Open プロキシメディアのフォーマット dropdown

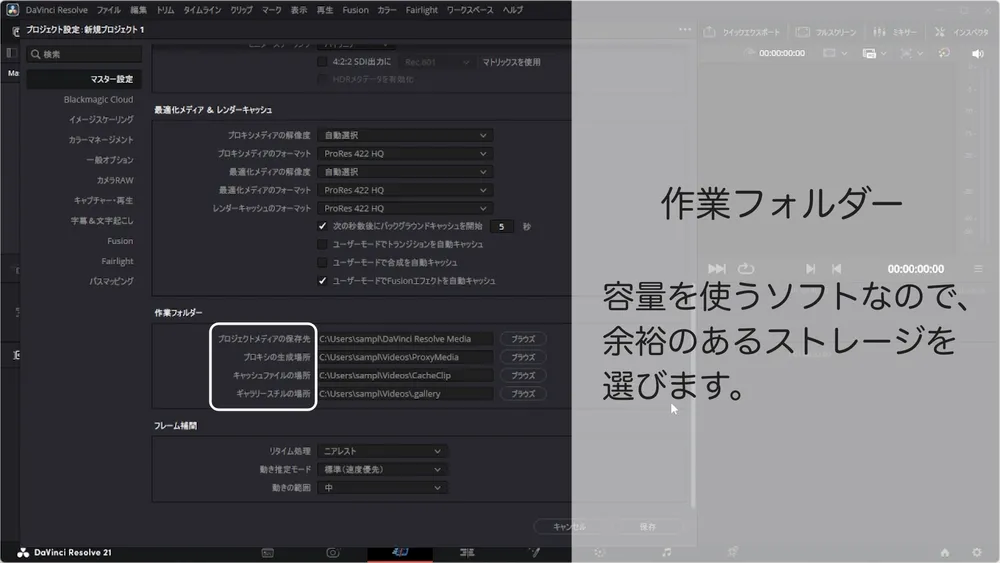405,154
